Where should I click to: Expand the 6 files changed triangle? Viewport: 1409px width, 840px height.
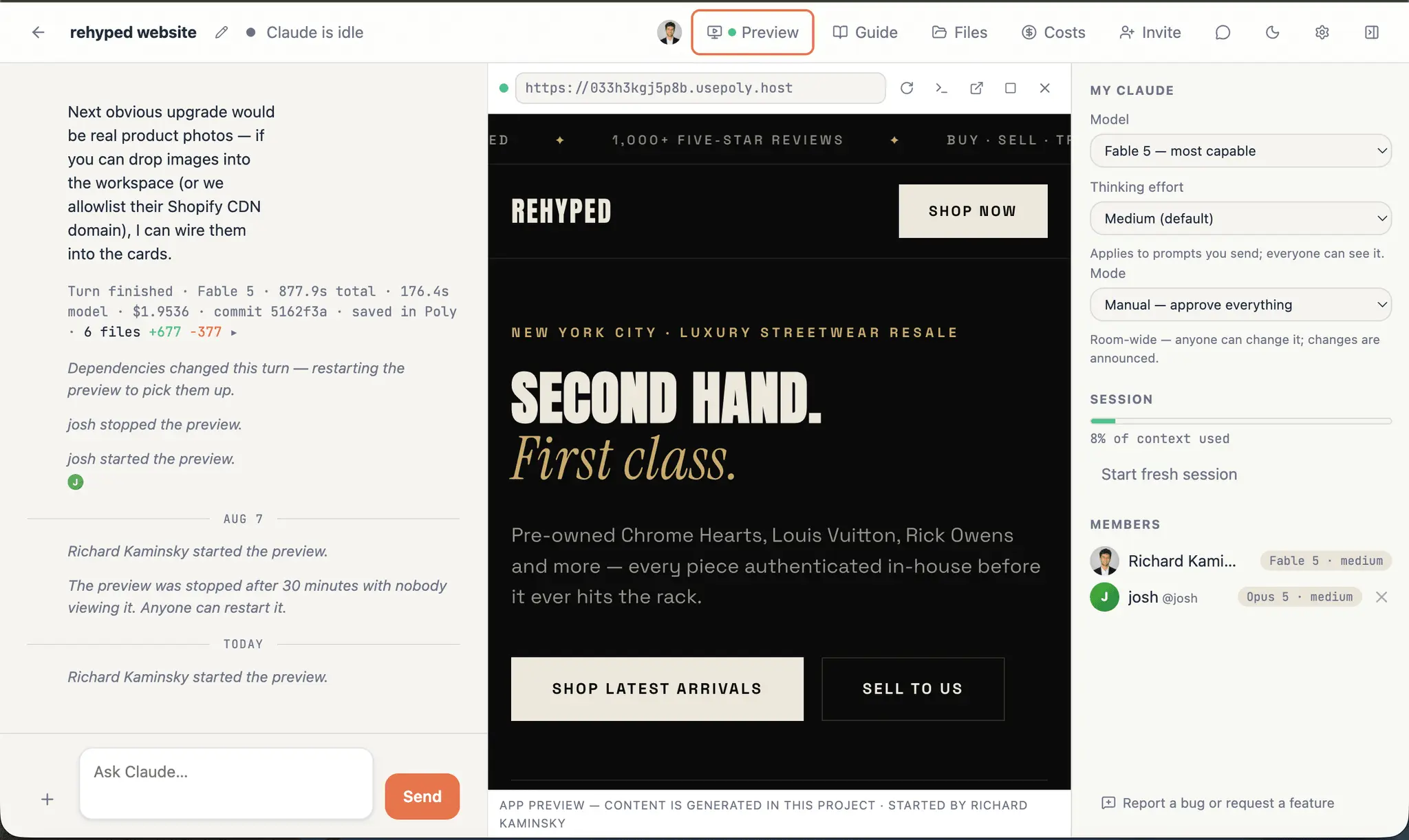point(234,332)
